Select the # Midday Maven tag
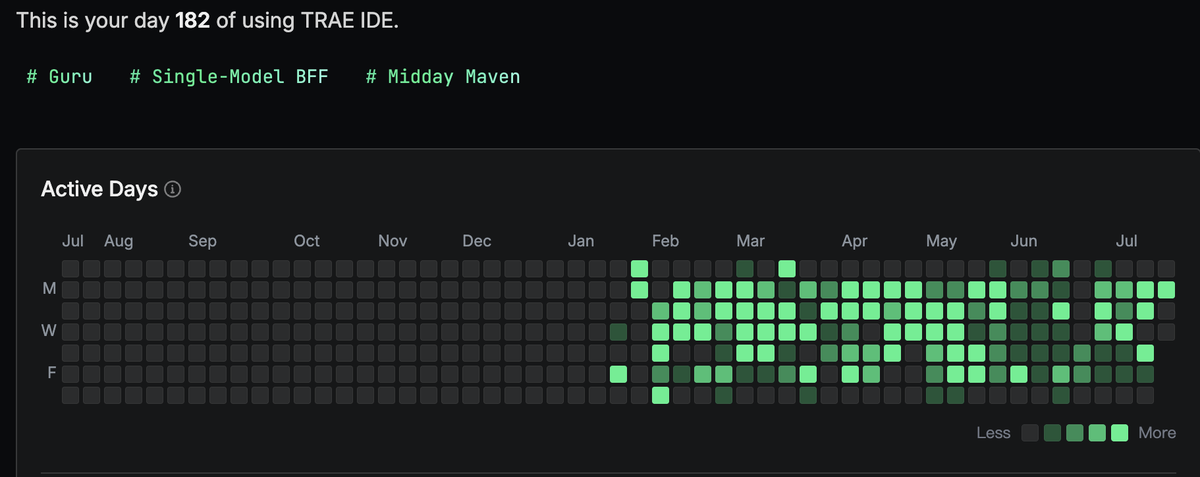1200x477 pixels. pos(443,76)
